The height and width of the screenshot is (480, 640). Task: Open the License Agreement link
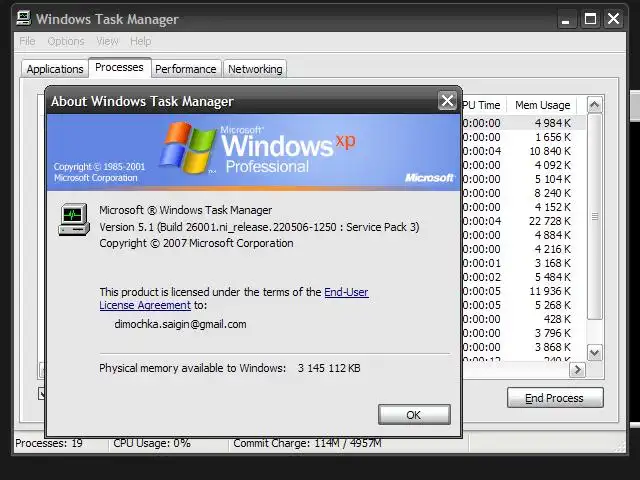pos(145,305)
